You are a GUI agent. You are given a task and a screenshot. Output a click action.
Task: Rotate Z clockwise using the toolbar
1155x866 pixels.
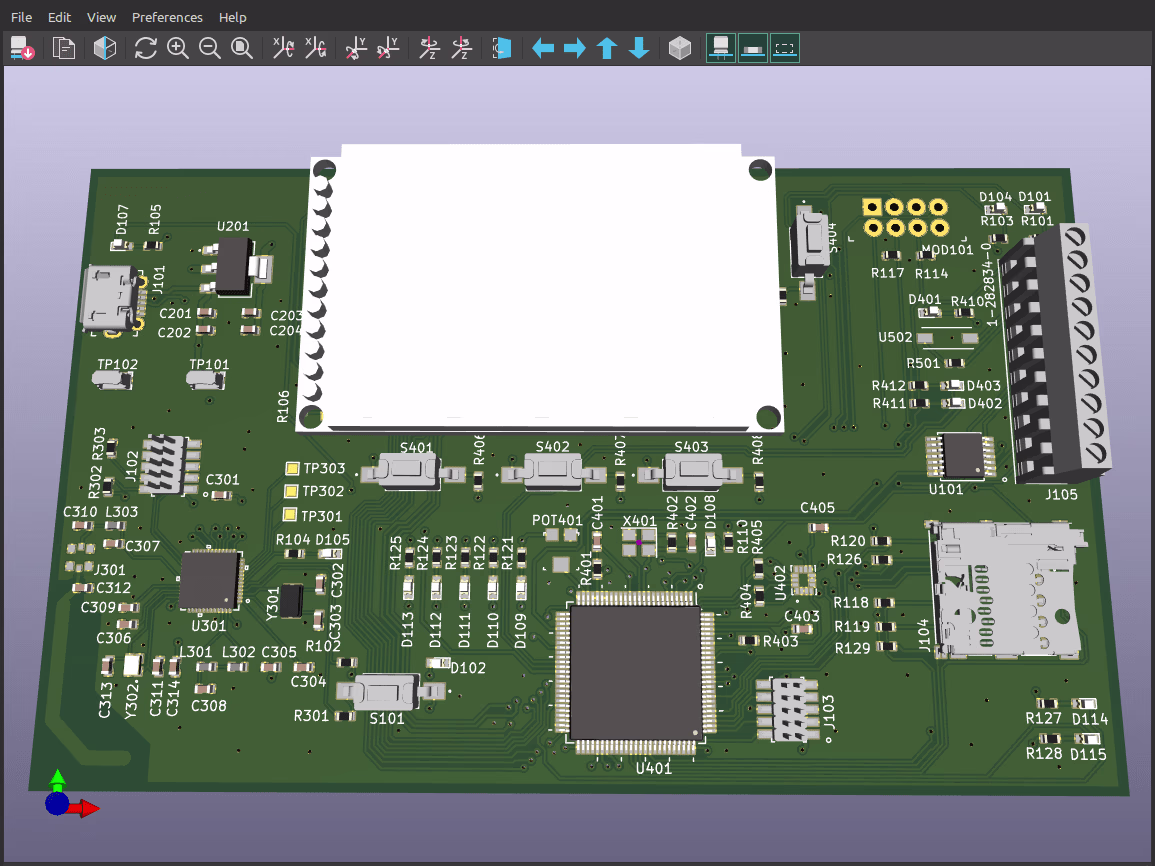tap(430, 48)
